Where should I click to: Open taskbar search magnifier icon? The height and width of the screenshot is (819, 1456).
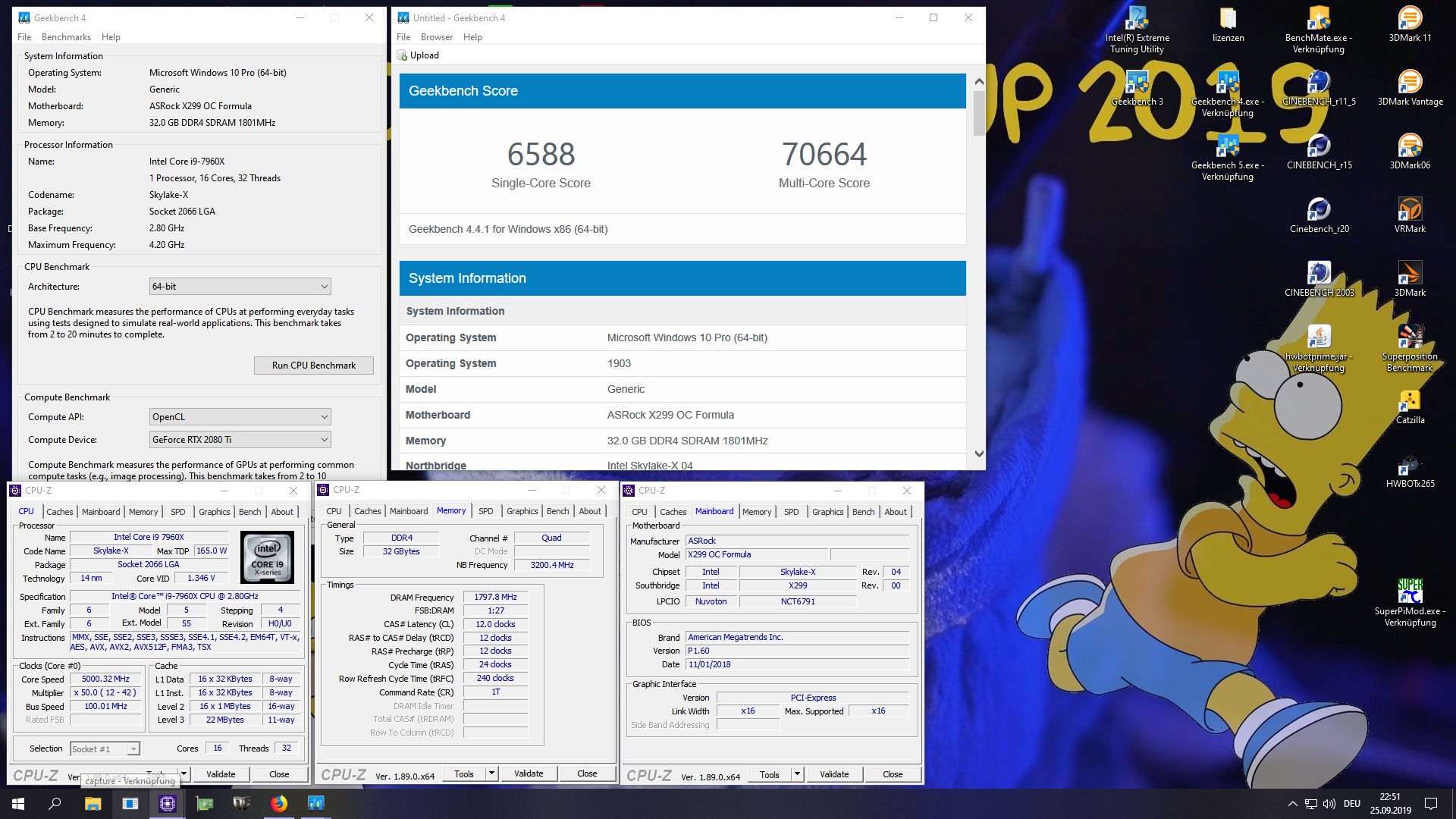pyautogui.click(x=55, y=803)
